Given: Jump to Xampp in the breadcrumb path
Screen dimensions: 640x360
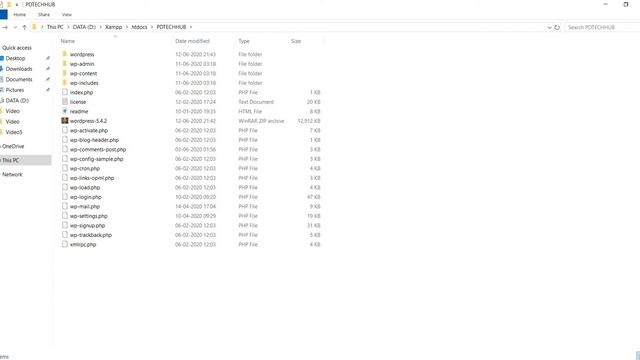Looking at the screenshot, I should 113,27.
